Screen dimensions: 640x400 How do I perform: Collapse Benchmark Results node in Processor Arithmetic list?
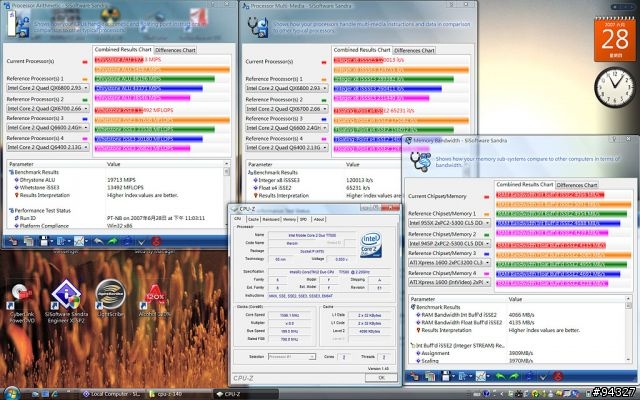pos(11,172)
